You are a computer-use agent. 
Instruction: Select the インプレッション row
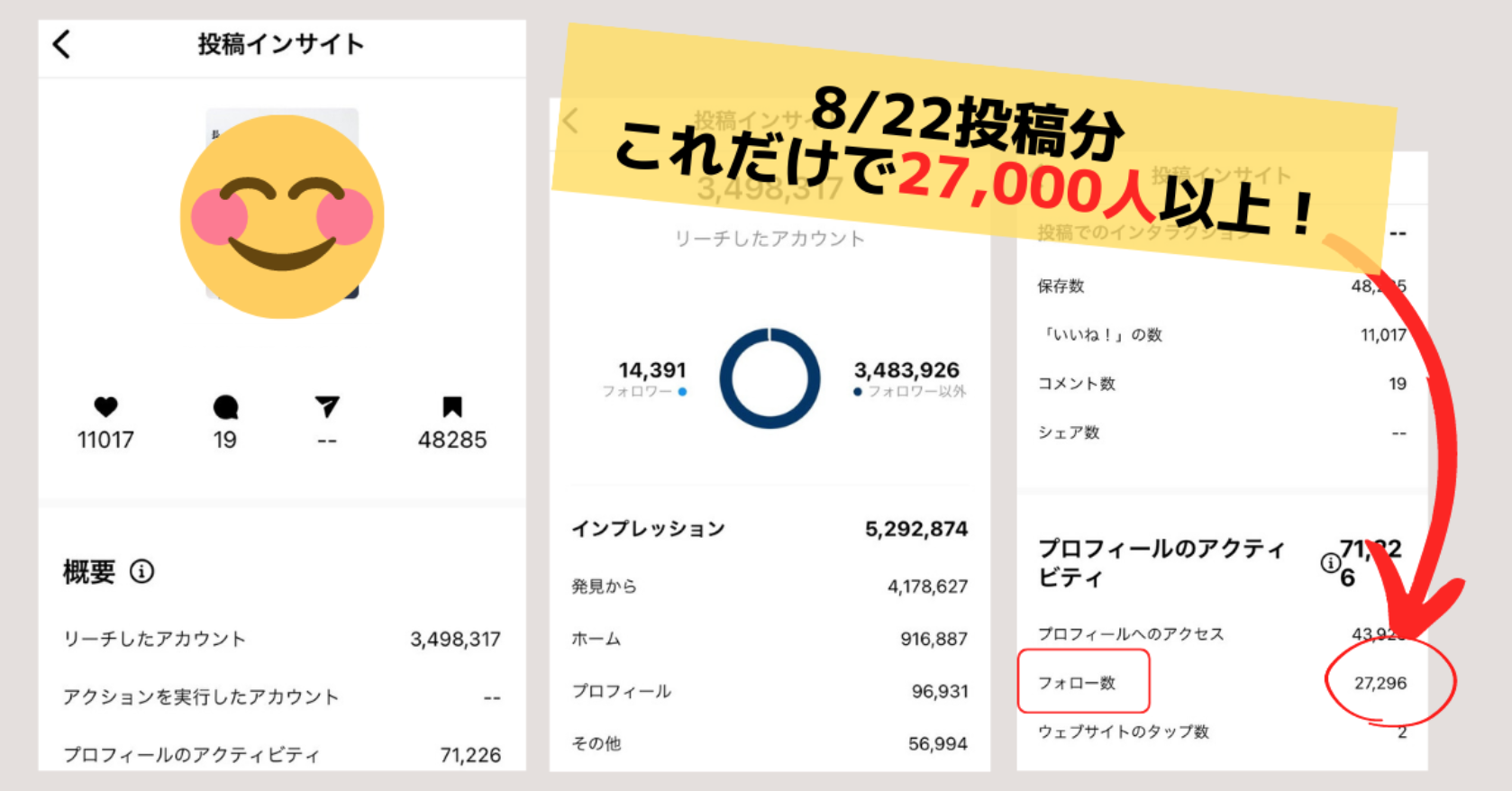click(770, 529)
